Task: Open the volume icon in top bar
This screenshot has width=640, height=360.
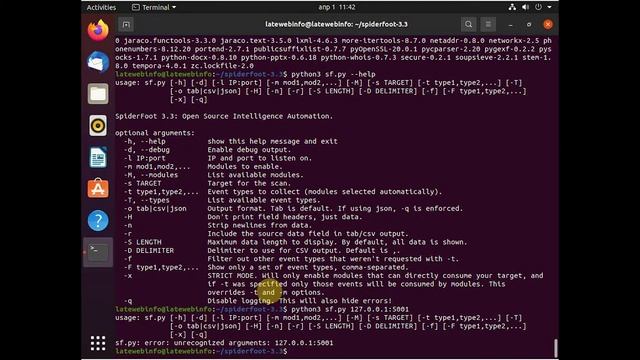Action: (525, 7)
